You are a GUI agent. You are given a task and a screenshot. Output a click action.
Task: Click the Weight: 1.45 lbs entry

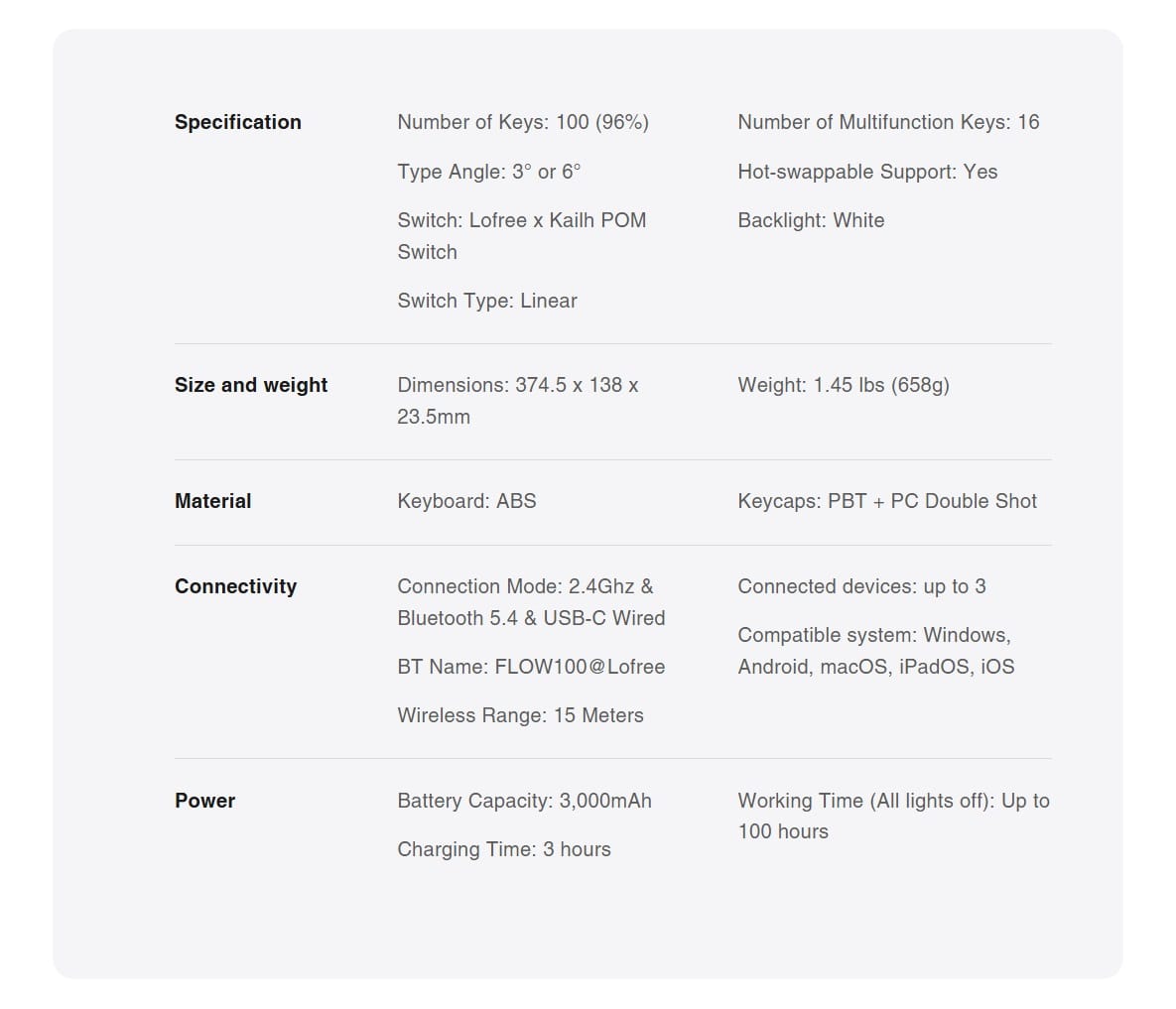coord(844,385)
